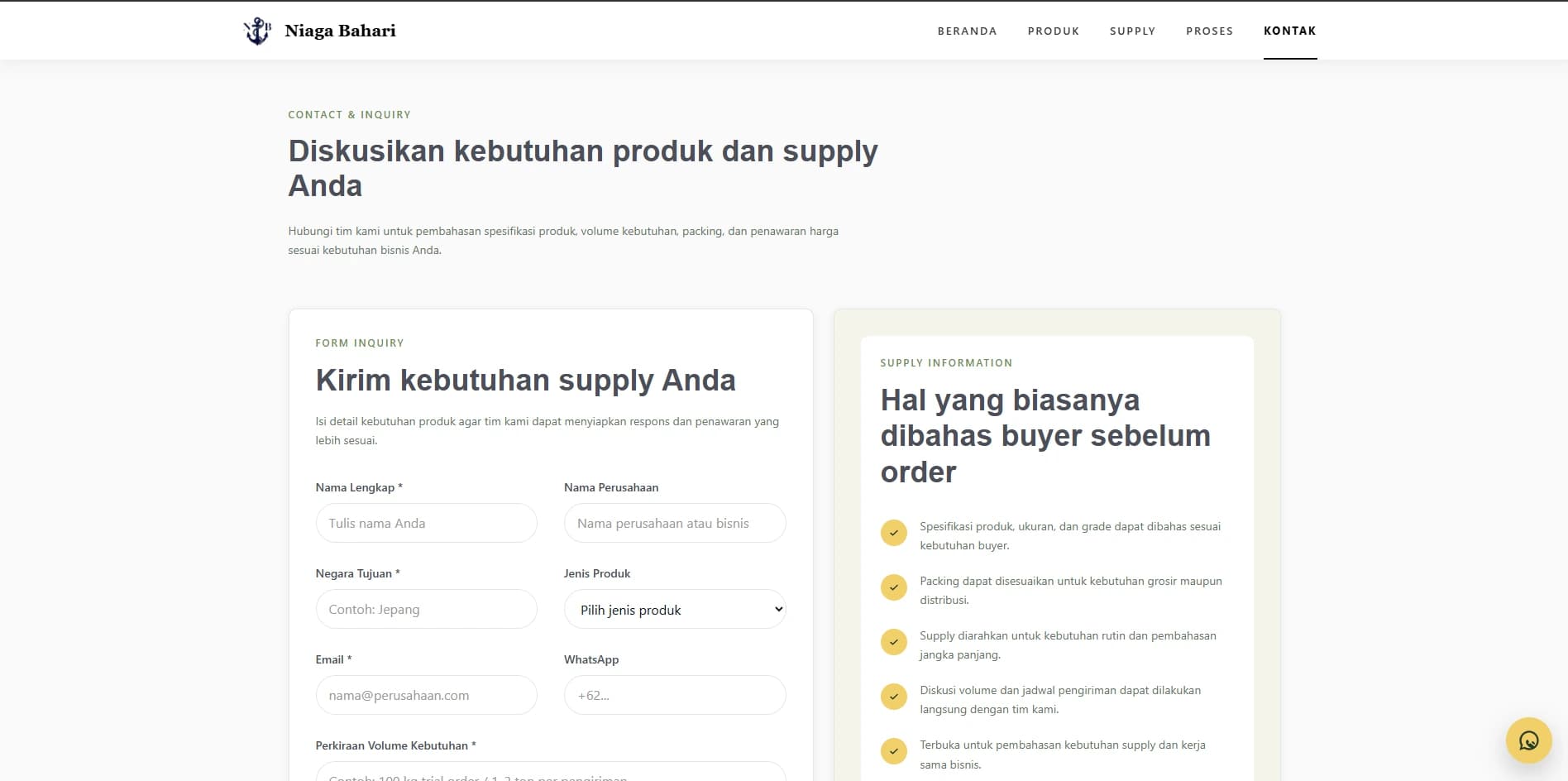The image size is (1568, 781).
Task: Click the 'Nama Lengkap *' field label
Action: point(359,487)
